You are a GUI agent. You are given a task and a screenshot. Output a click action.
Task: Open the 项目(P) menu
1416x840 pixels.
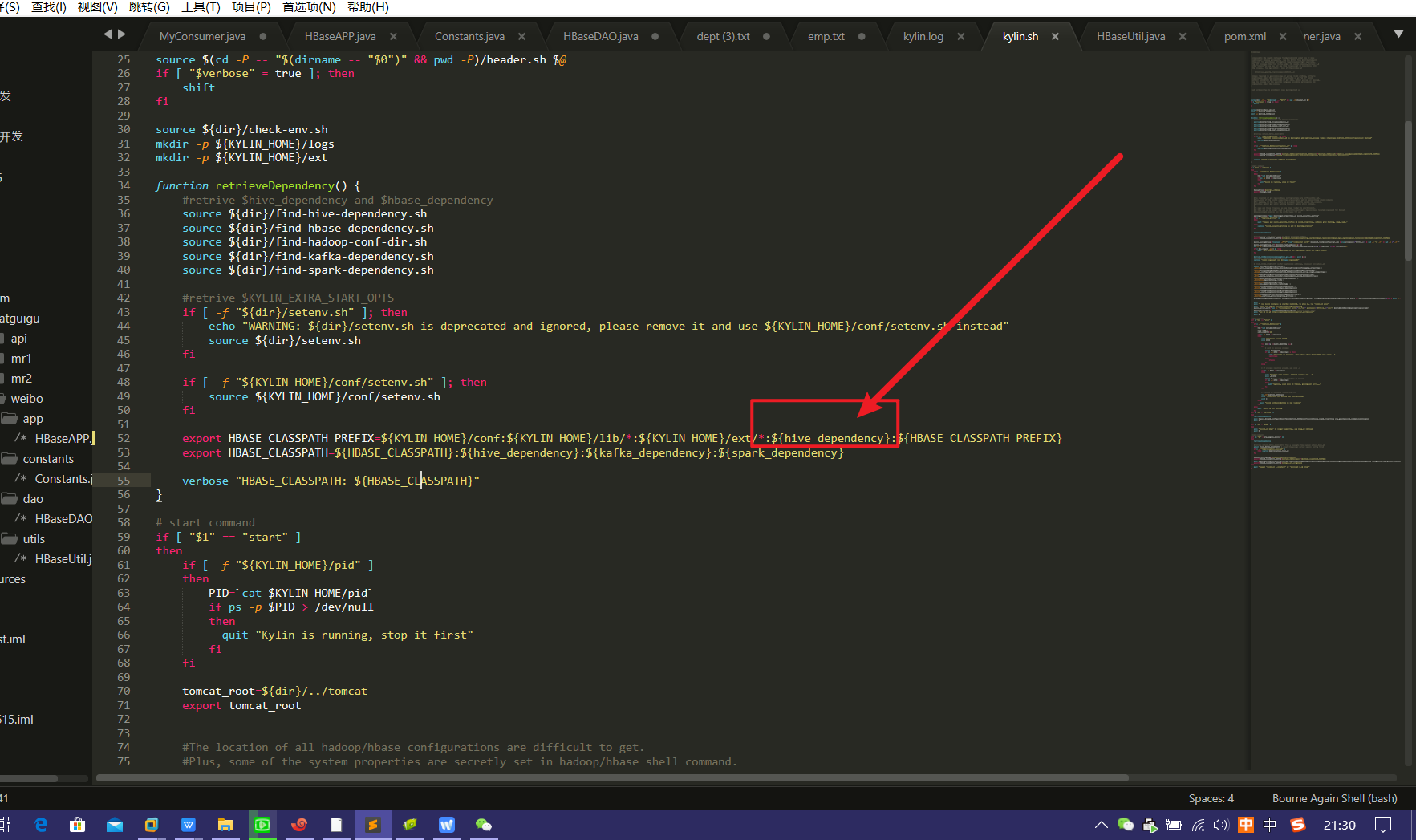251,7
